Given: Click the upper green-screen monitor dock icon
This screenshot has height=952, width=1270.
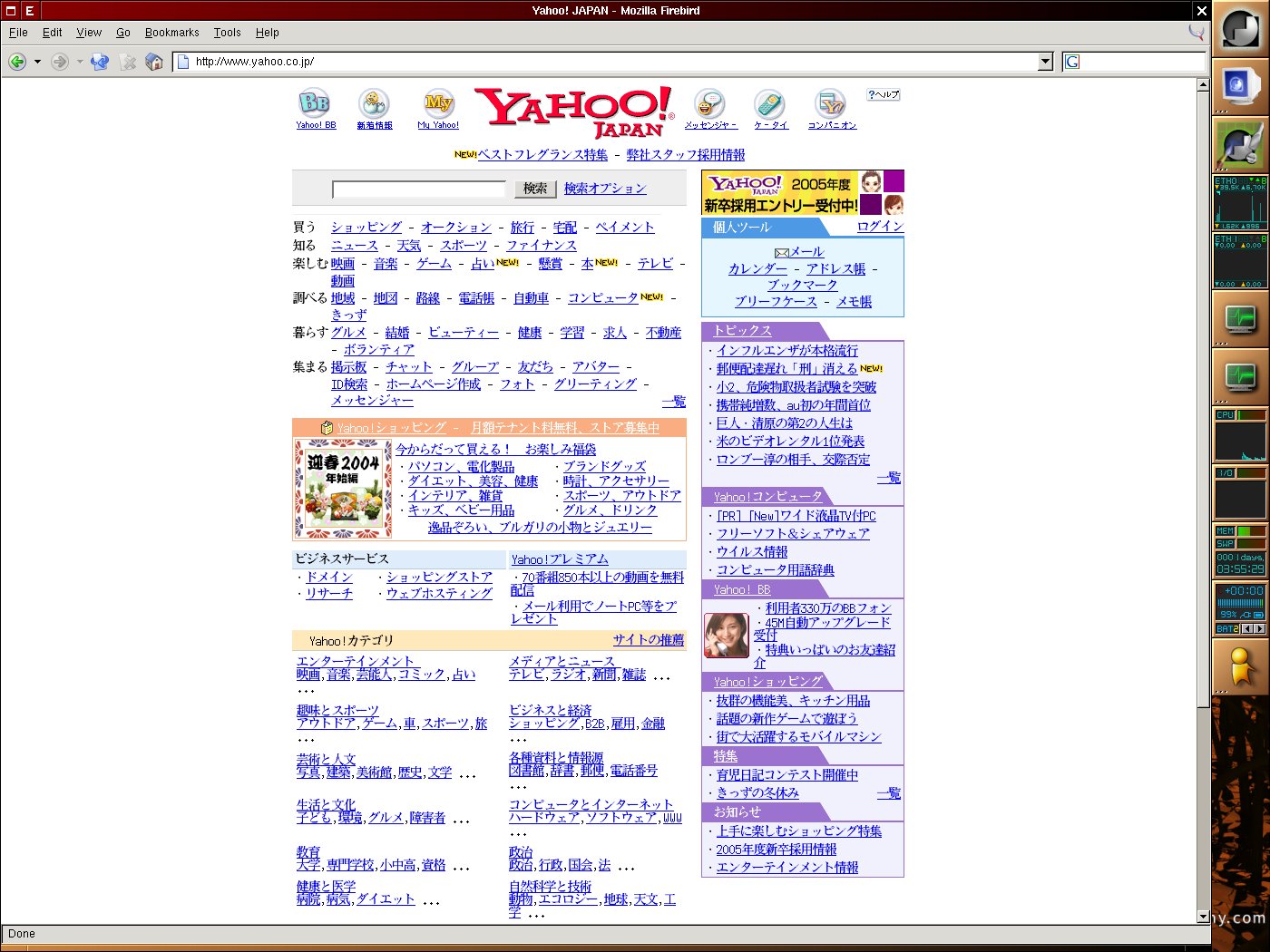Looking at the screenshot, I should (x=1240, y=319).
